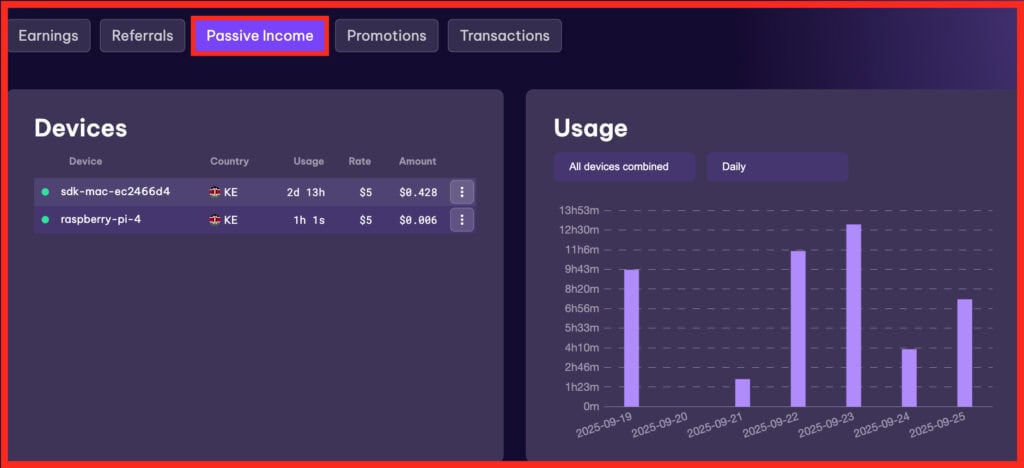
Task: Click green status dot of raspberry-pi-4
Action: tap(45, 220)
